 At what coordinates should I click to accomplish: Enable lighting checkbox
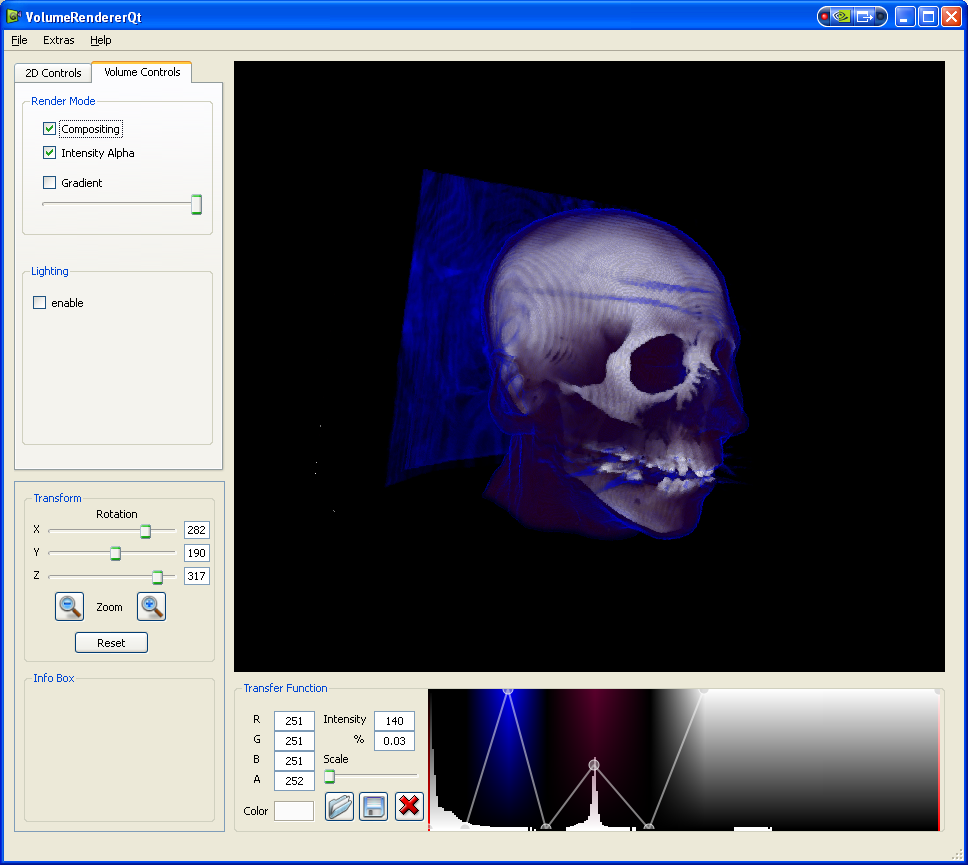[40, 303]
